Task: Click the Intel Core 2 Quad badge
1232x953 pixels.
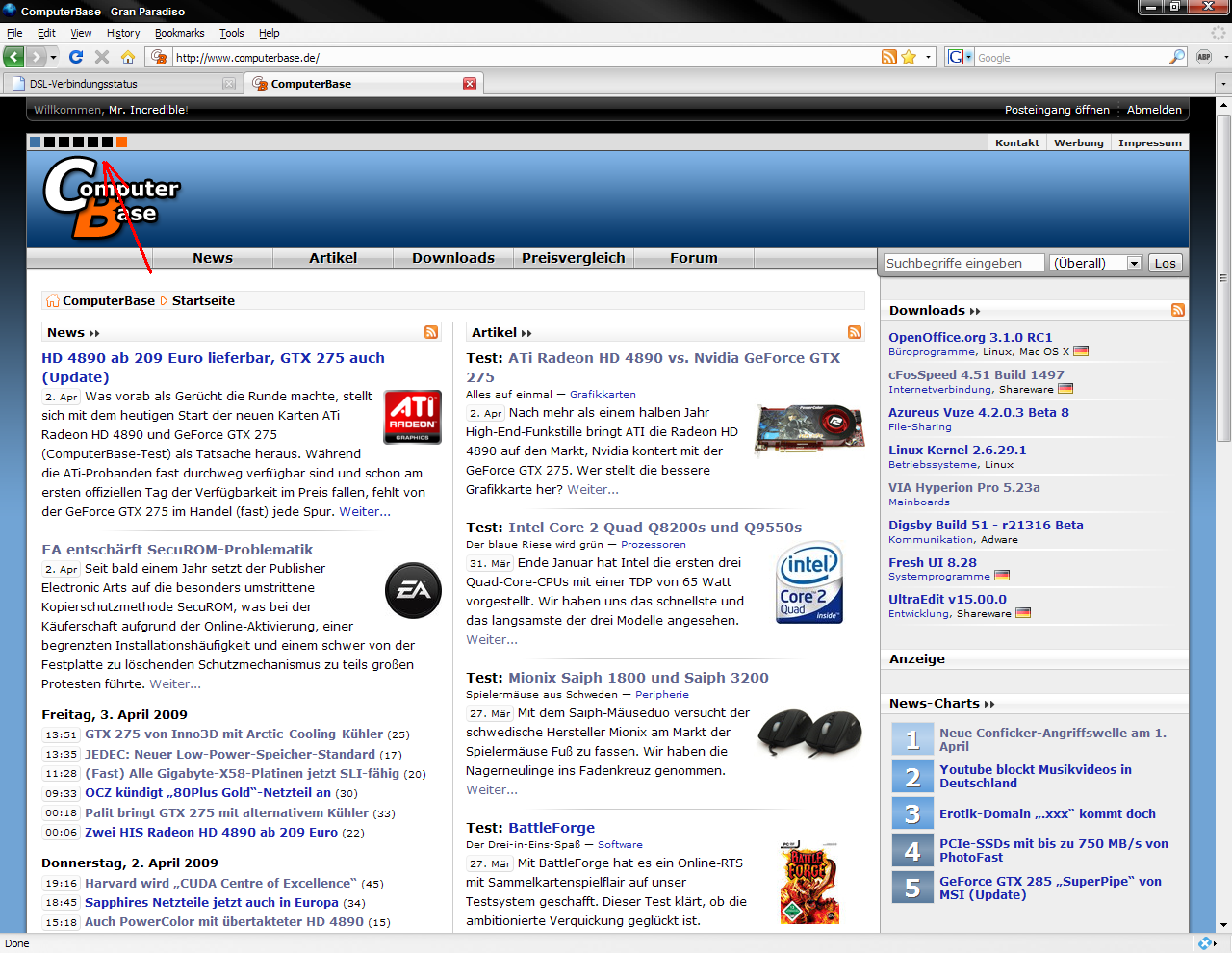Action: pyautogui.click(x=810, y=581)
